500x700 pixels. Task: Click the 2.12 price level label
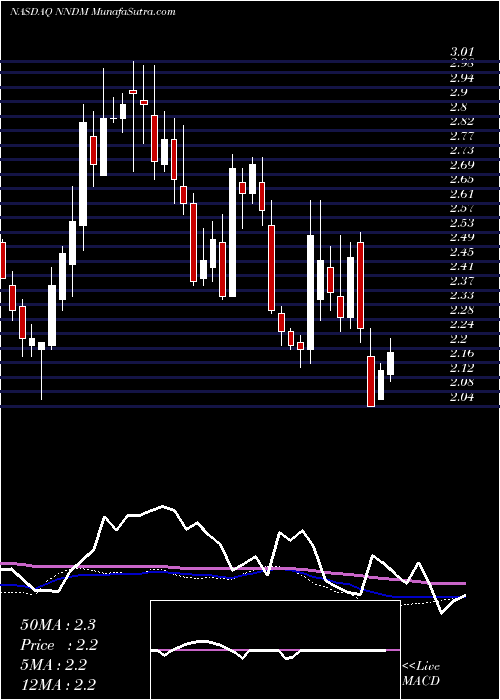pos(462,368)
